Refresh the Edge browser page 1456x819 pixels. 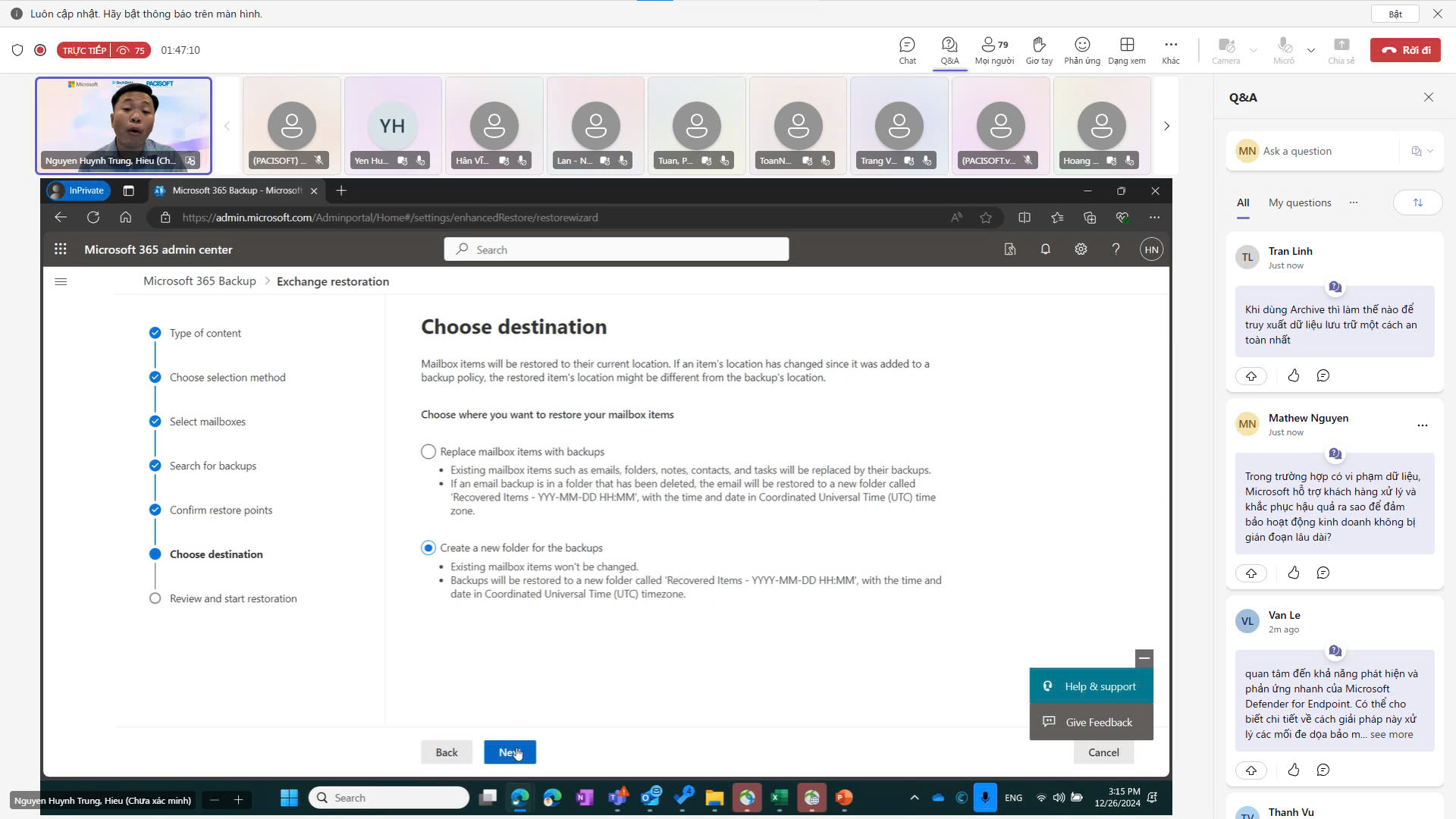[93, 218]
